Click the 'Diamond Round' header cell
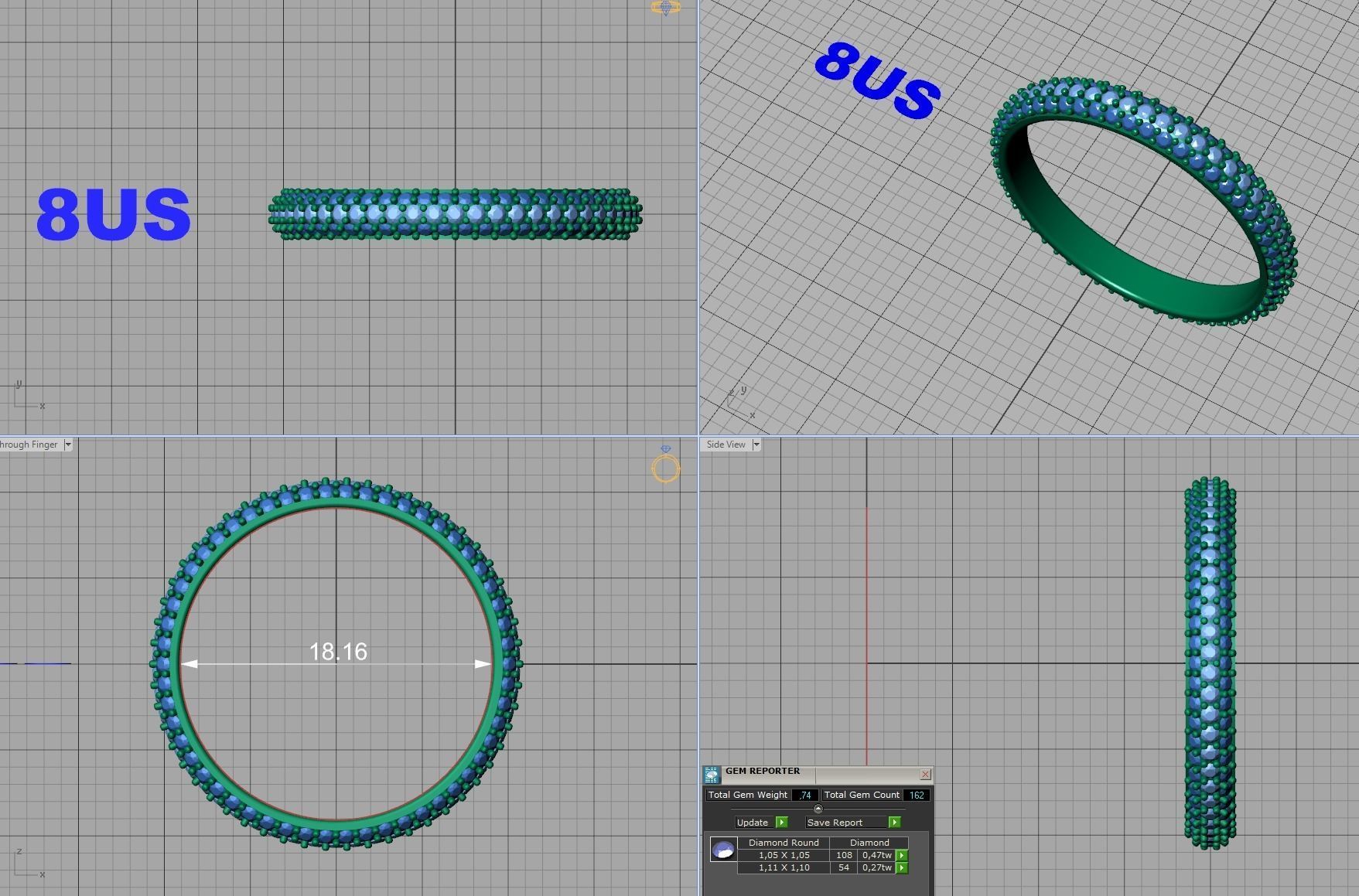 pos(784,843)
